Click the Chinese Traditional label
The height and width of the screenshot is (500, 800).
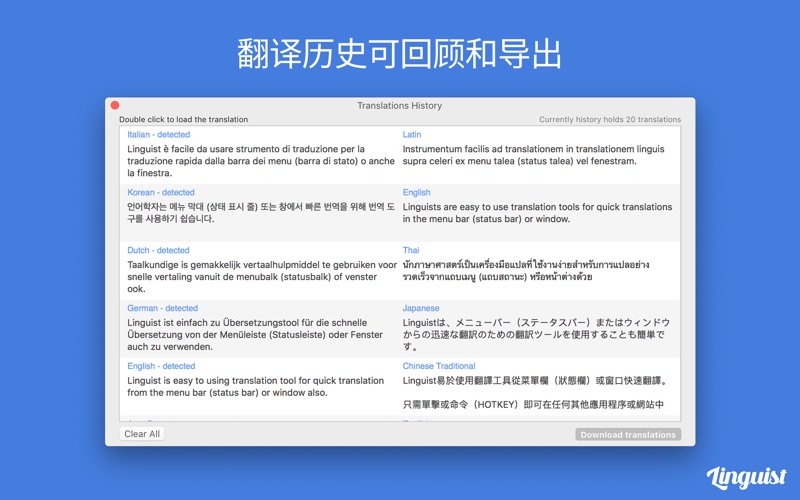pos(439,366)
